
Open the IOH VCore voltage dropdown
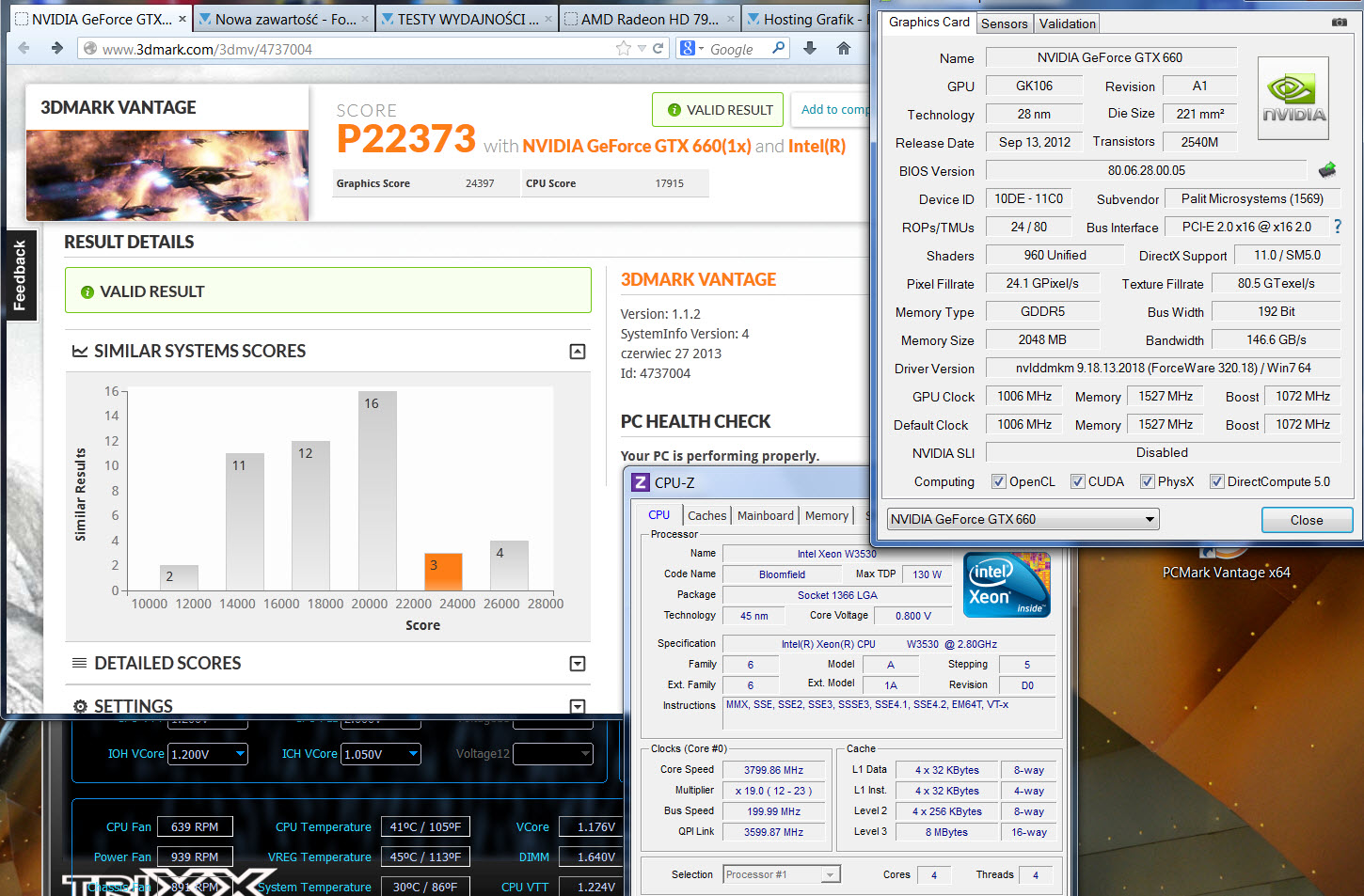point(208,754)
